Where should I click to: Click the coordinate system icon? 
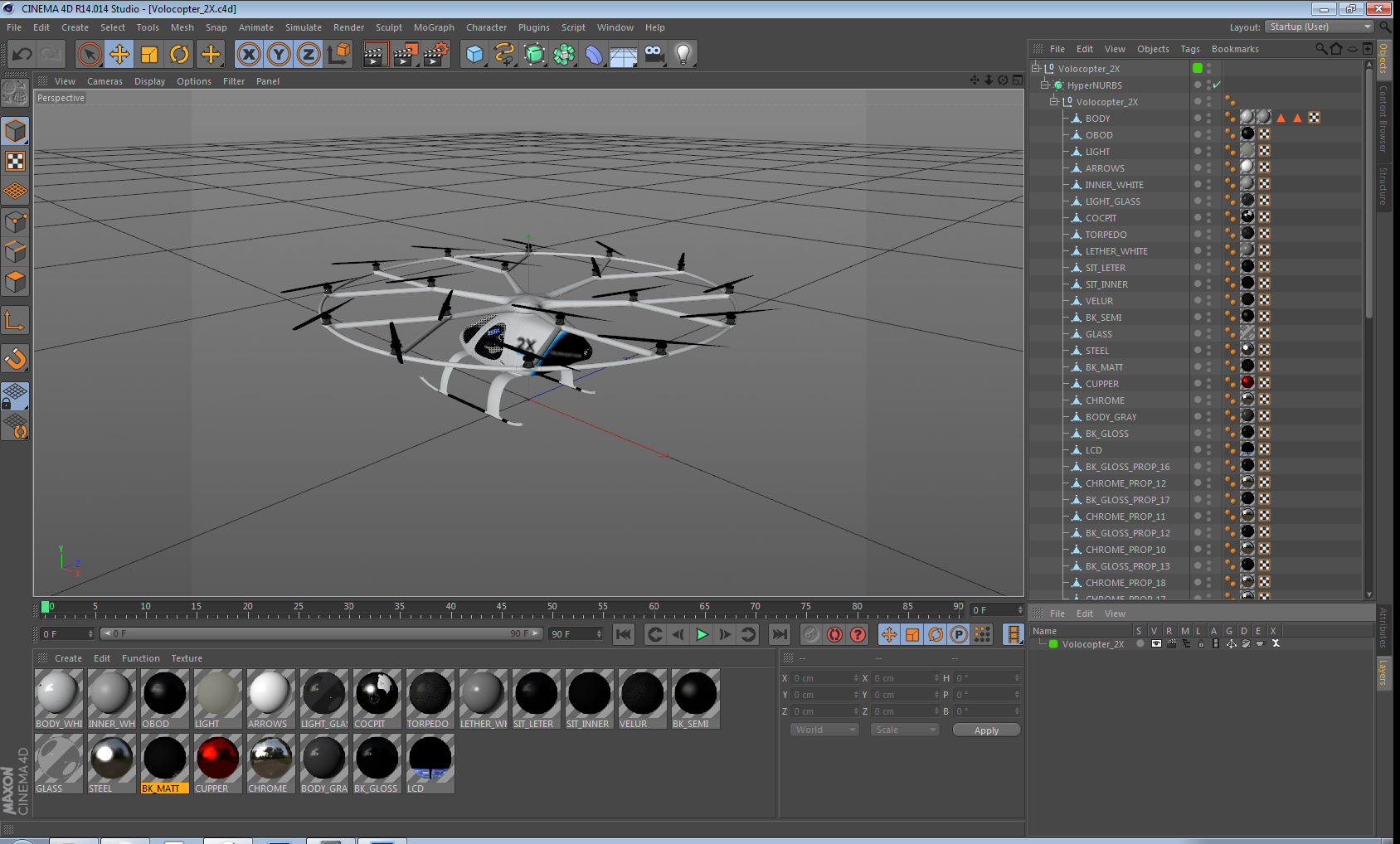point(338,55)
